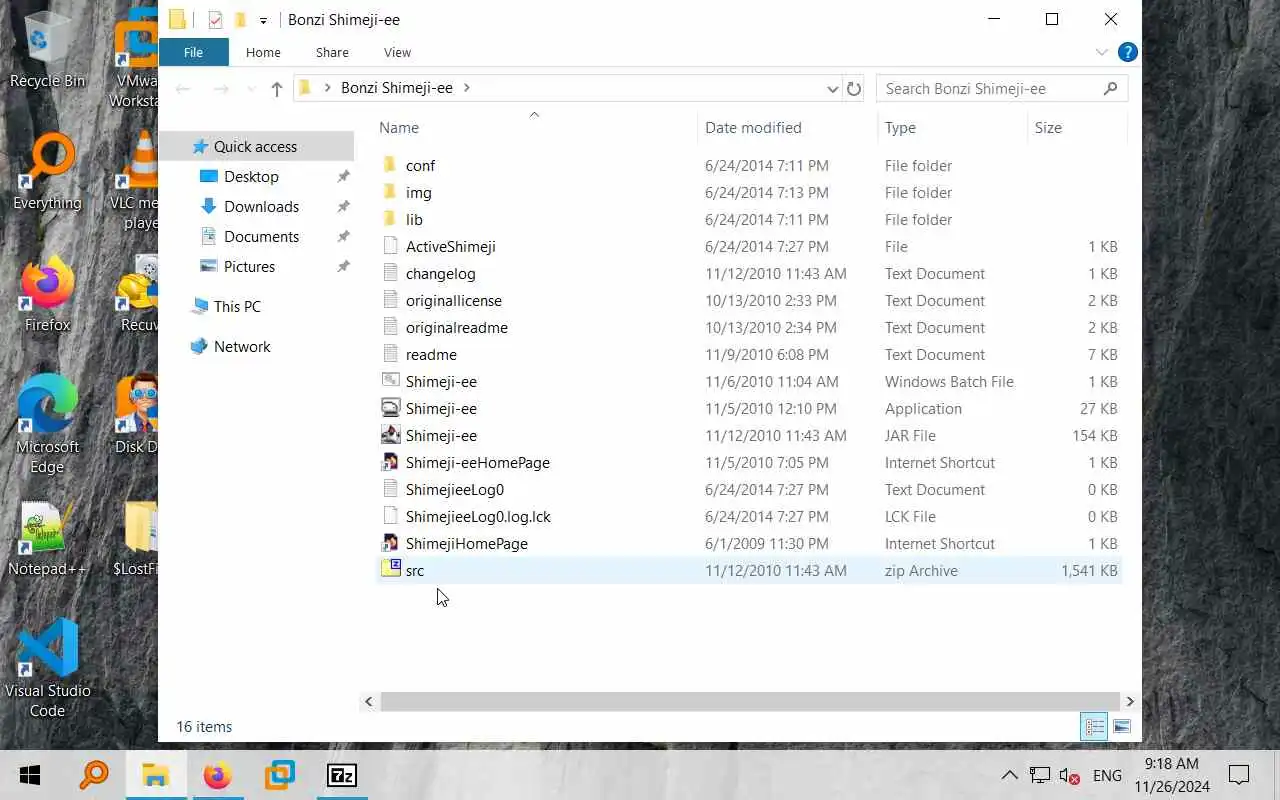The height and width of the screenshot is (800, 1280).
Task: Click the horizontal scrollbar thumb
Action: tap(749, 701)
